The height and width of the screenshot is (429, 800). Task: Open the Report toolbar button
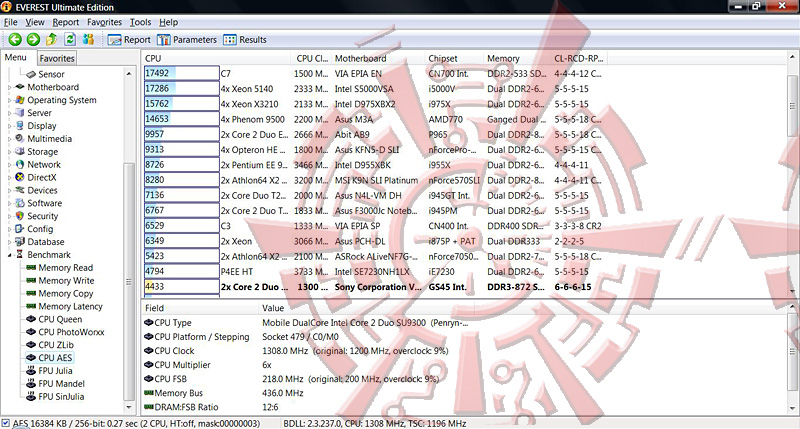(x=129, y=40)
